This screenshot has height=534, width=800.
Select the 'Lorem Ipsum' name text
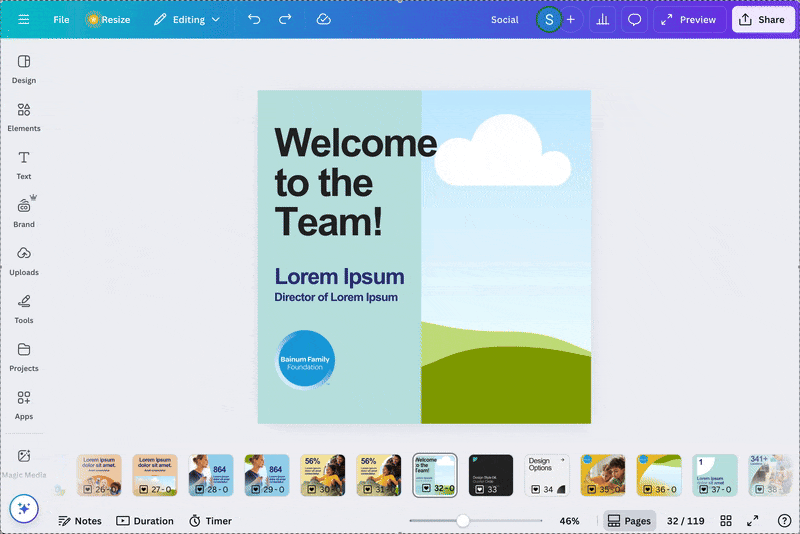339,276
